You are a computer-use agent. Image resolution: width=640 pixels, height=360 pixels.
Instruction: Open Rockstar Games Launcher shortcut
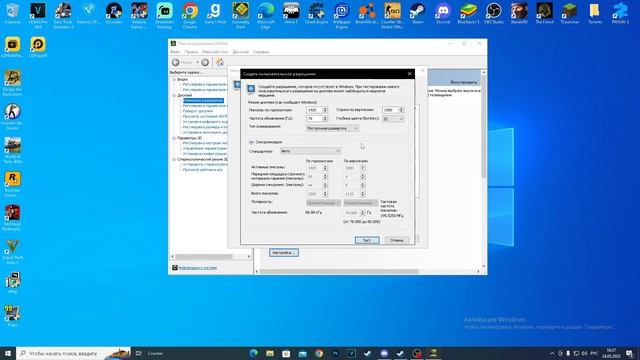click(x=12, y=184)
